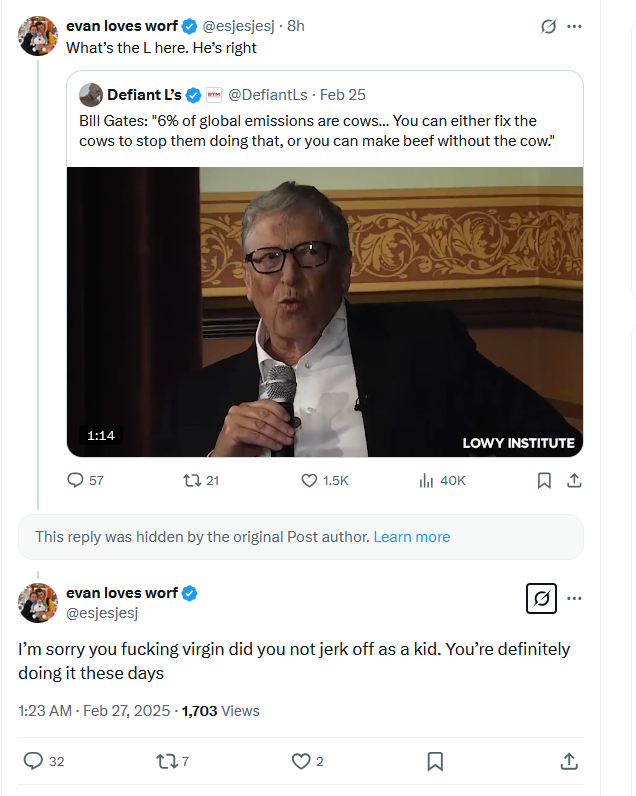Click the boxed Grok icon on reply
This screenshot has width=636, height=796.
click(541, 599)
